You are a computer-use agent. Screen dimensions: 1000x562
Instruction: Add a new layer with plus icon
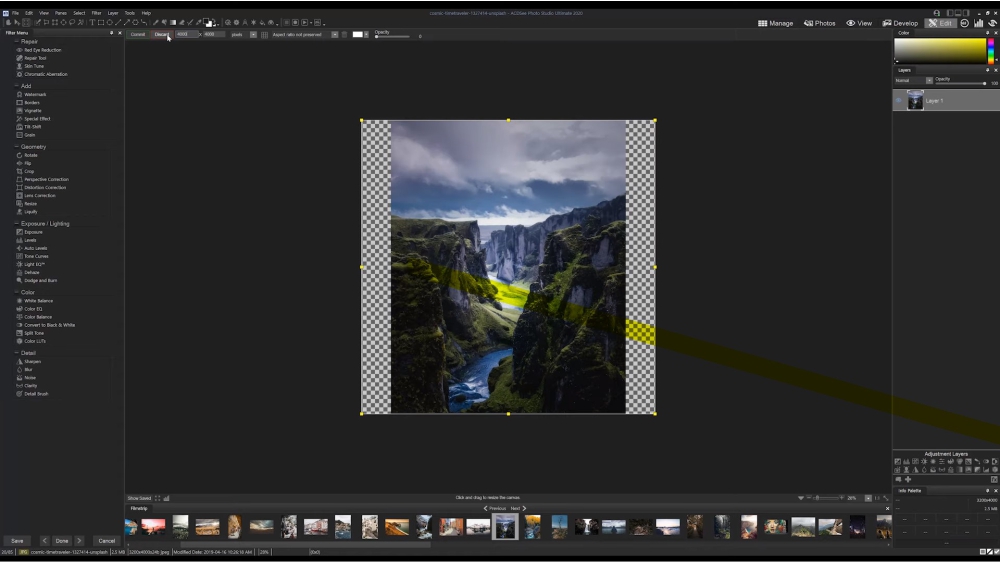(x=908, y=479)
